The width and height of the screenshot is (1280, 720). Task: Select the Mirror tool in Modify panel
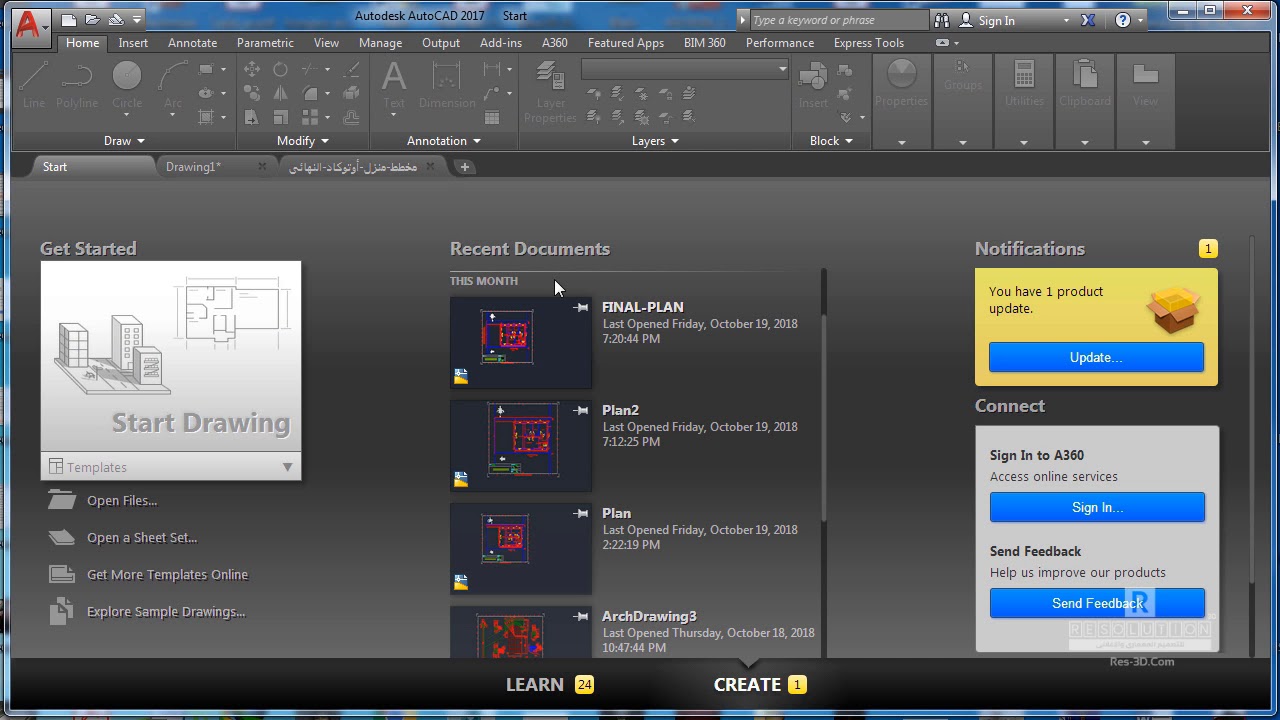coord(281,93)
